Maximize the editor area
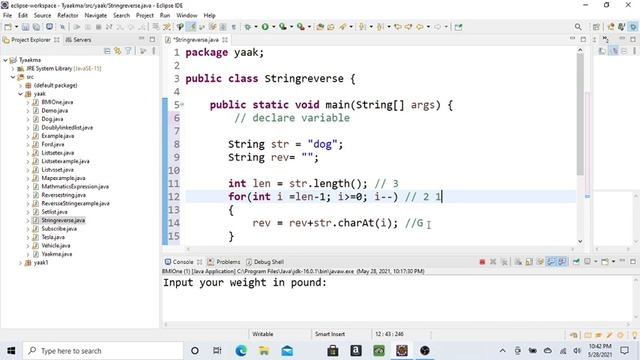This screenshot has width=640, height=360. [x=583, y=39]
